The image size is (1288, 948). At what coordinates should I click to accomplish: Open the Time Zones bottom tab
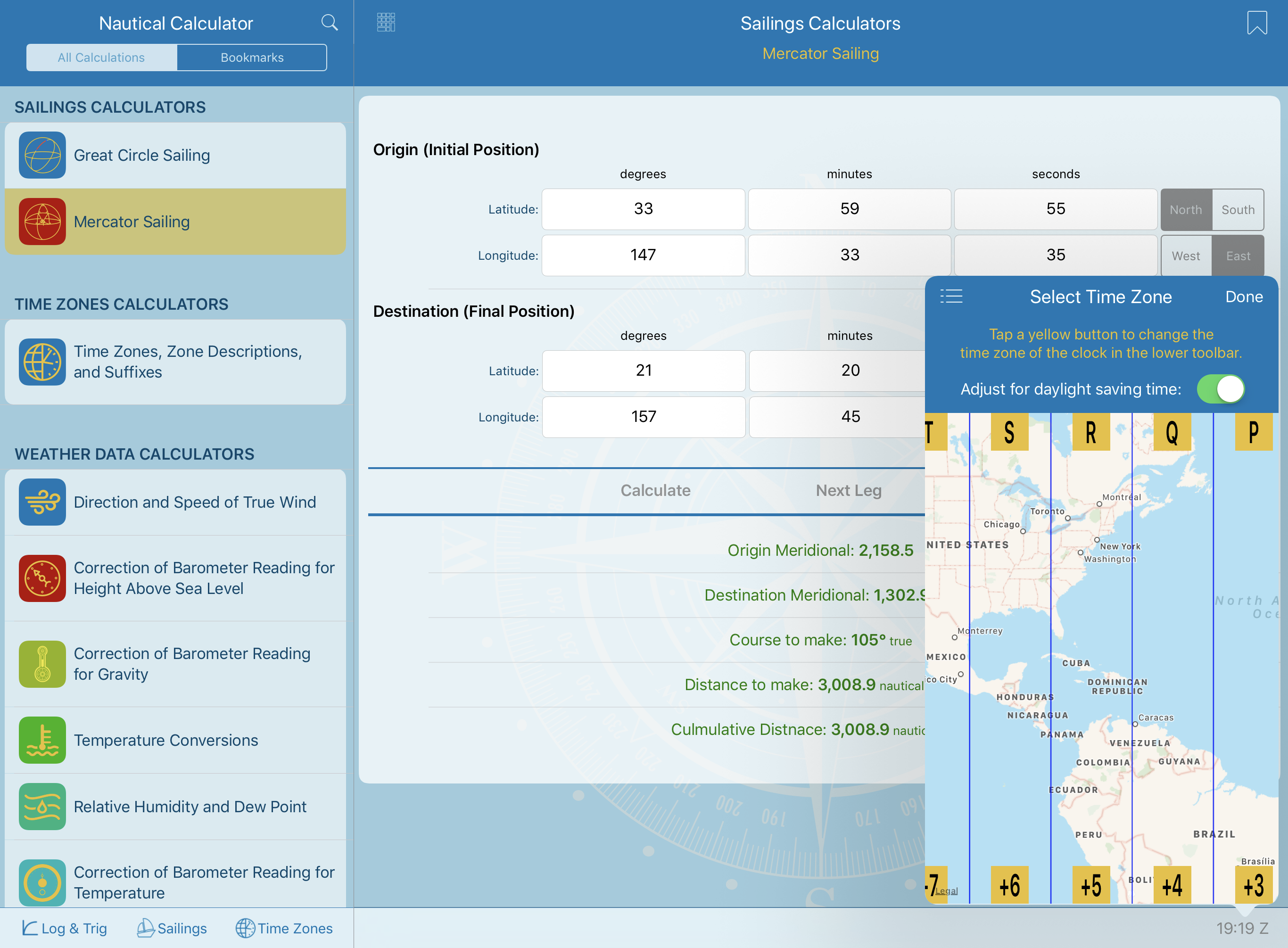click(284, 928)
